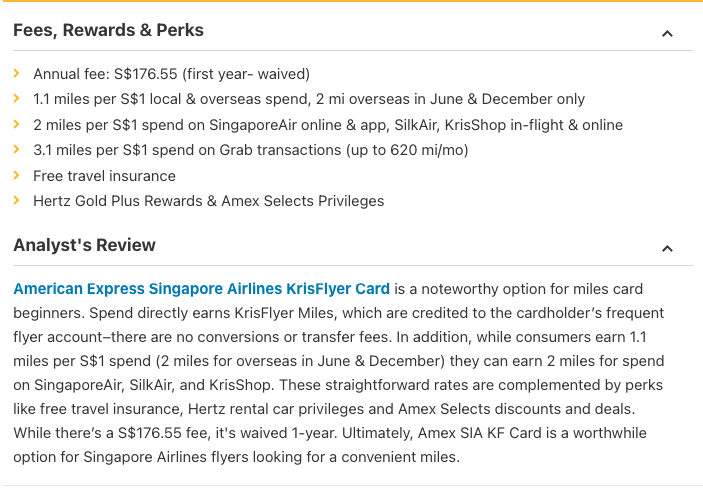Click the bullet arrow beside Annual fee
The width and height of the screenshot is (703, 489).
(17, 73)
